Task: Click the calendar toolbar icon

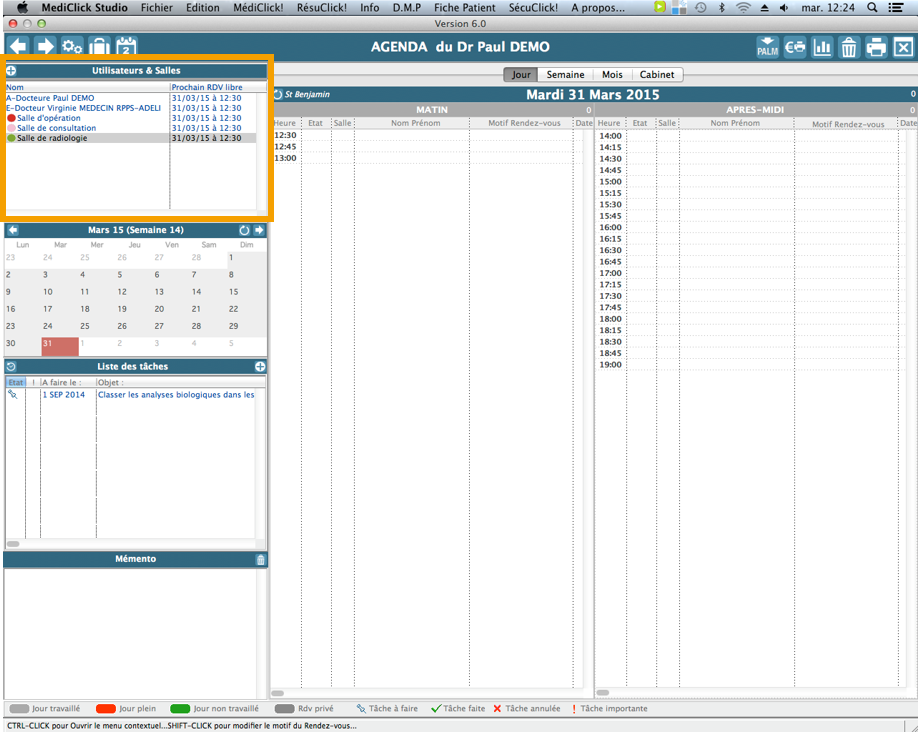Action: (x=126, y=47)
